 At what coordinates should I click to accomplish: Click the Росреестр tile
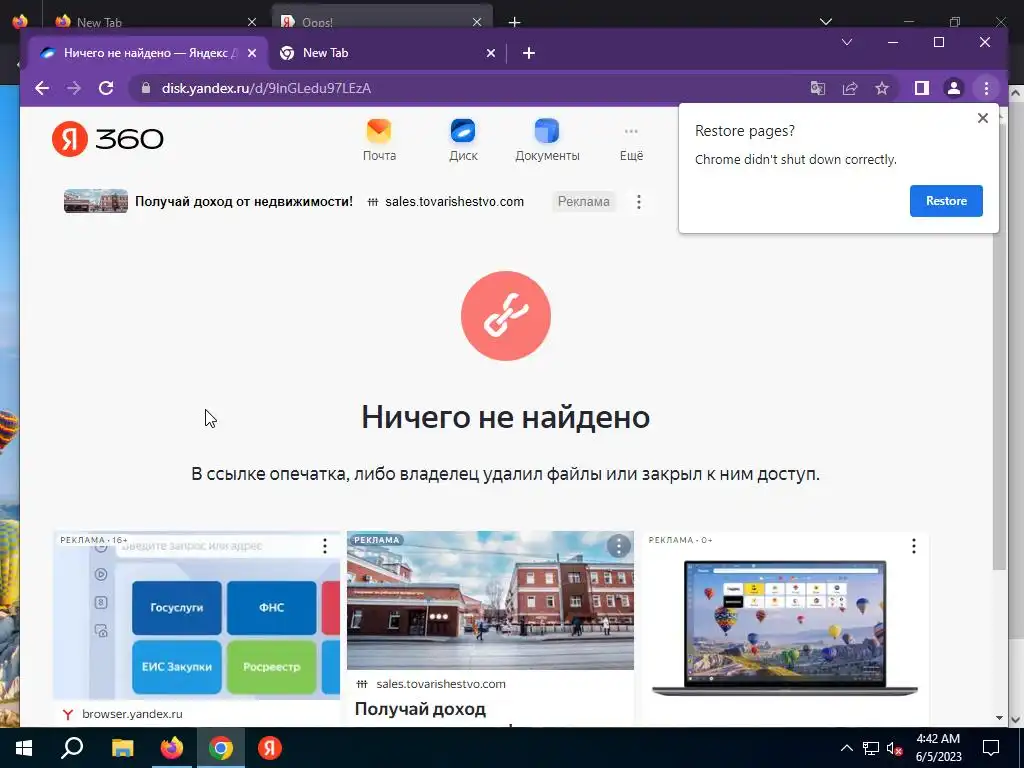271,667
